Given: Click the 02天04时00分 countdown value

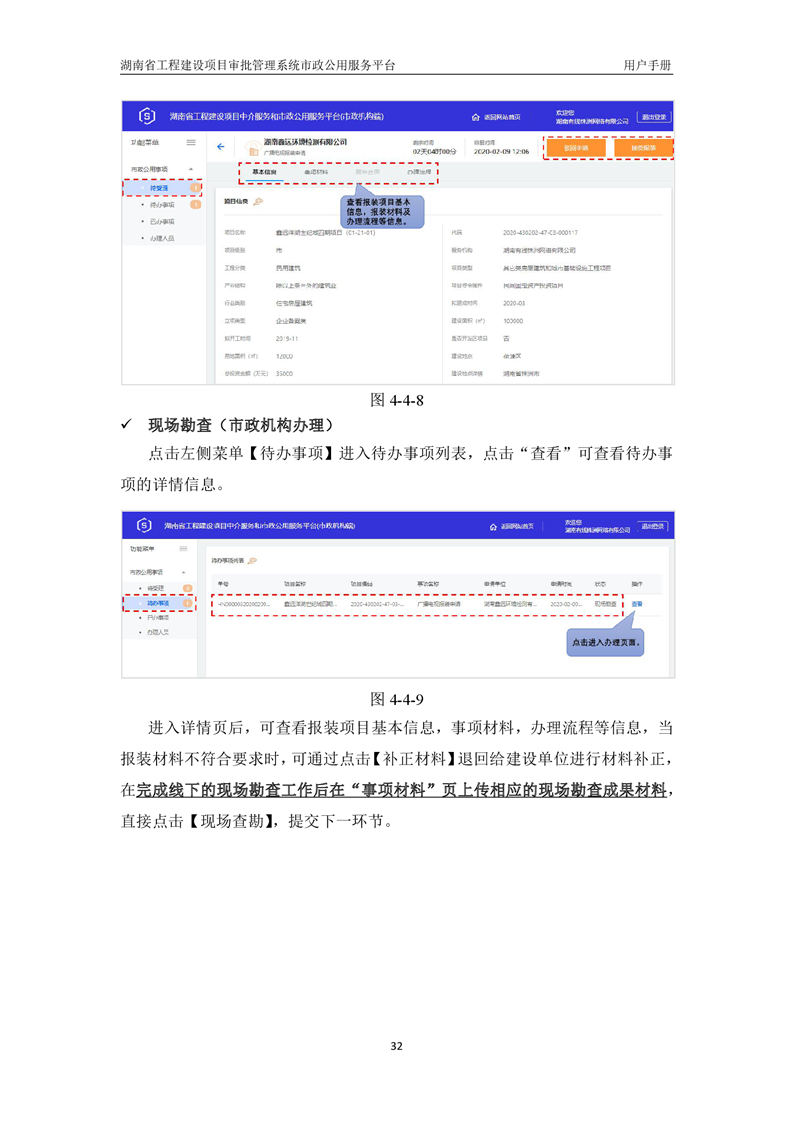Looking at the screenshot, I should [434, 152].
